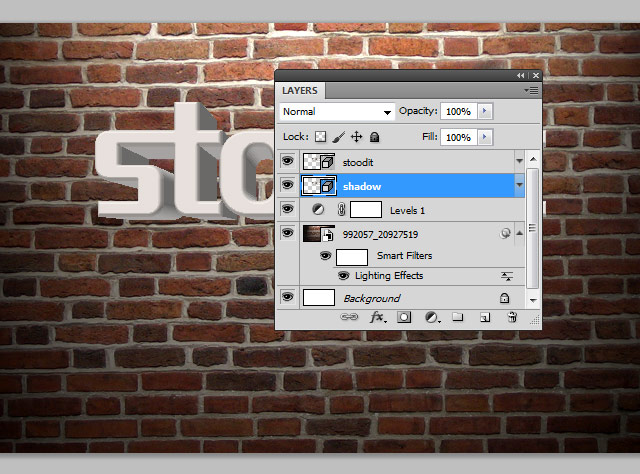Click Background layer lock icon
The image size is (640, 474).
point(504,298)
